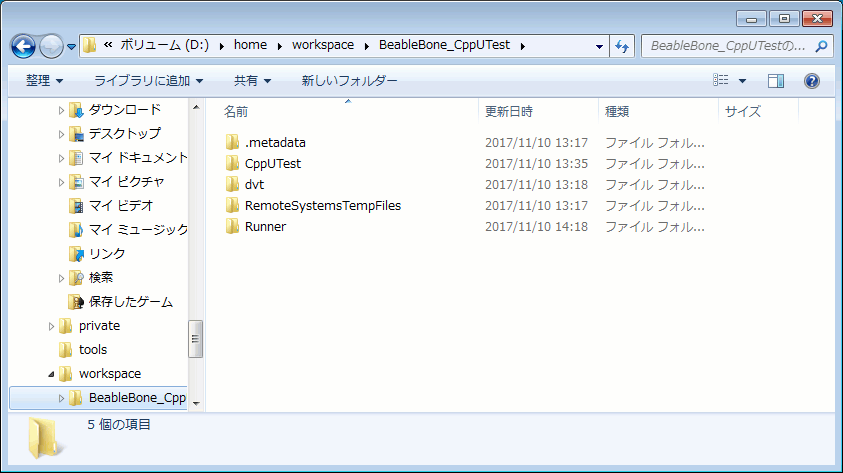Change view with the view icon

(x=720, y=81)
